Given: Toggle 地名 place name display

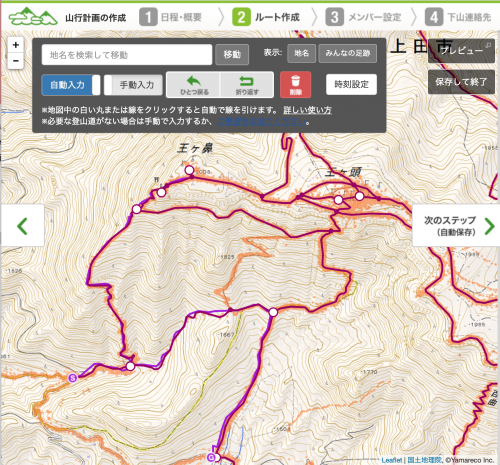Looking at the screenshot, I should (x=301, y=53).
